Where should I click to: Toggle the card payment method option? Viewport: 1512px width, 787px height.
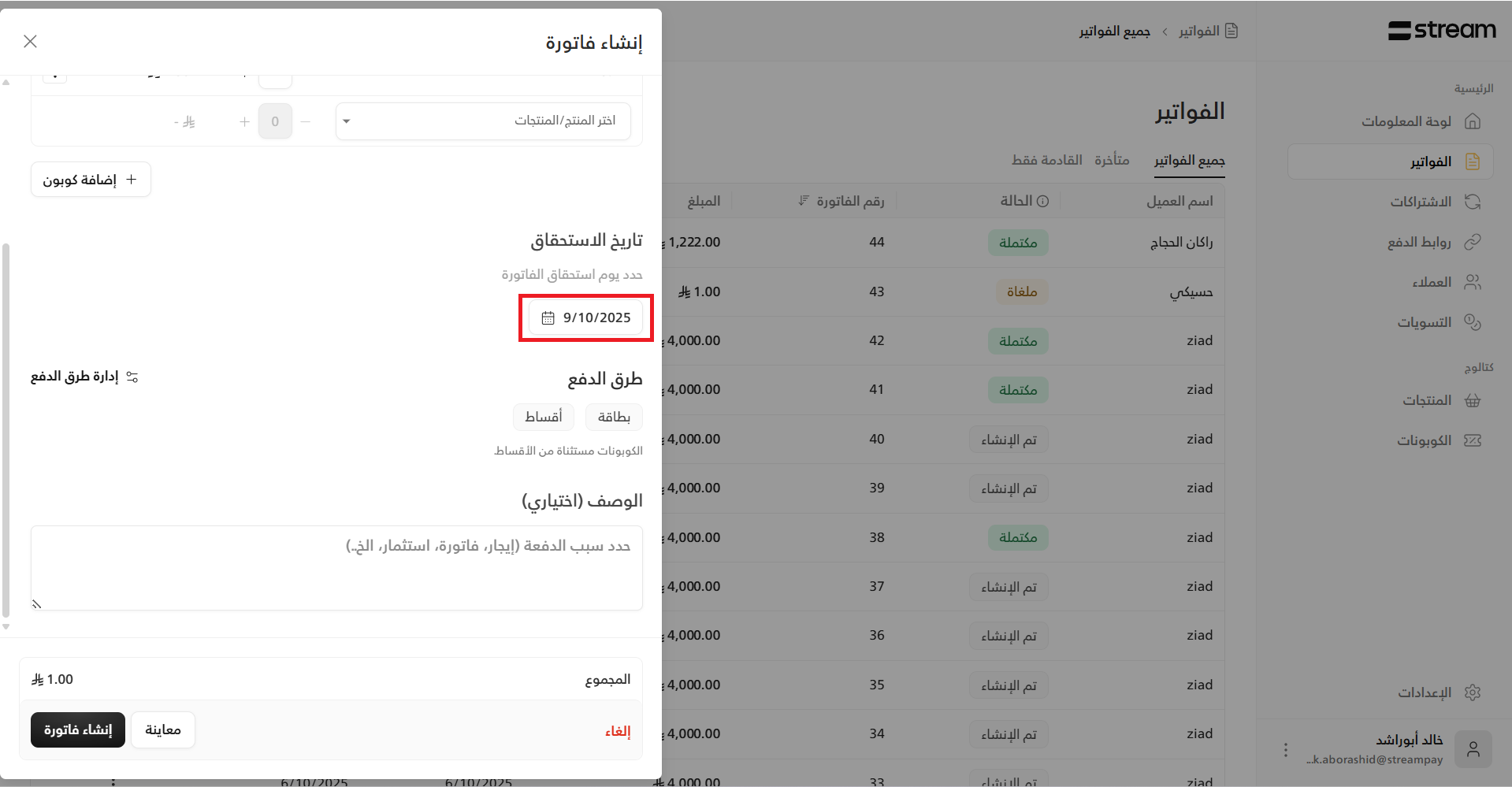(x=614, y=417)
